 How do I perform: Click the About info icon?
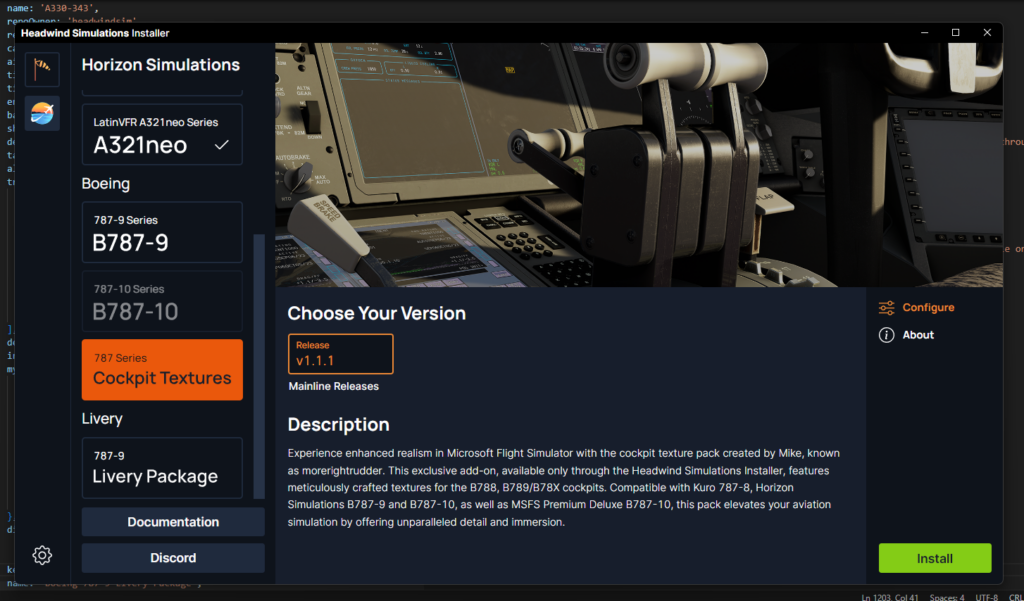[x=886, y=335]
